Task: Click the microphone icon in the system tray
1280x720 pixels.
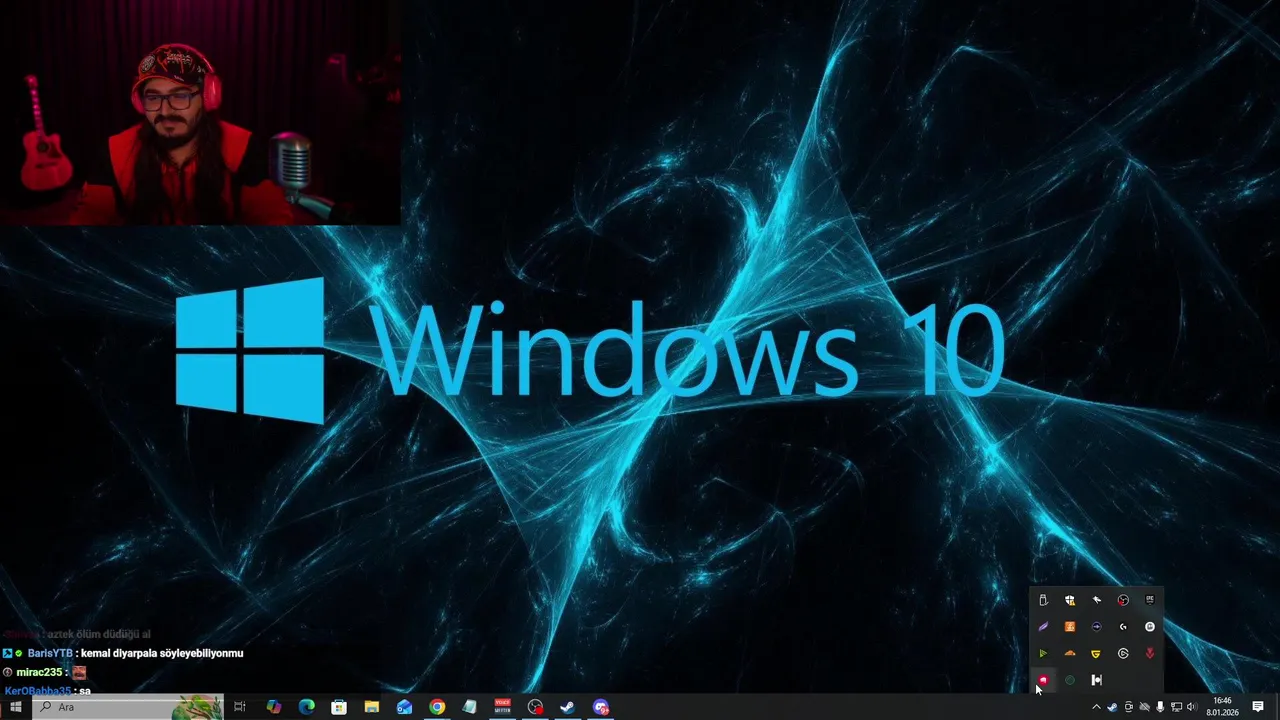Action: click(x=1160, y=707)
